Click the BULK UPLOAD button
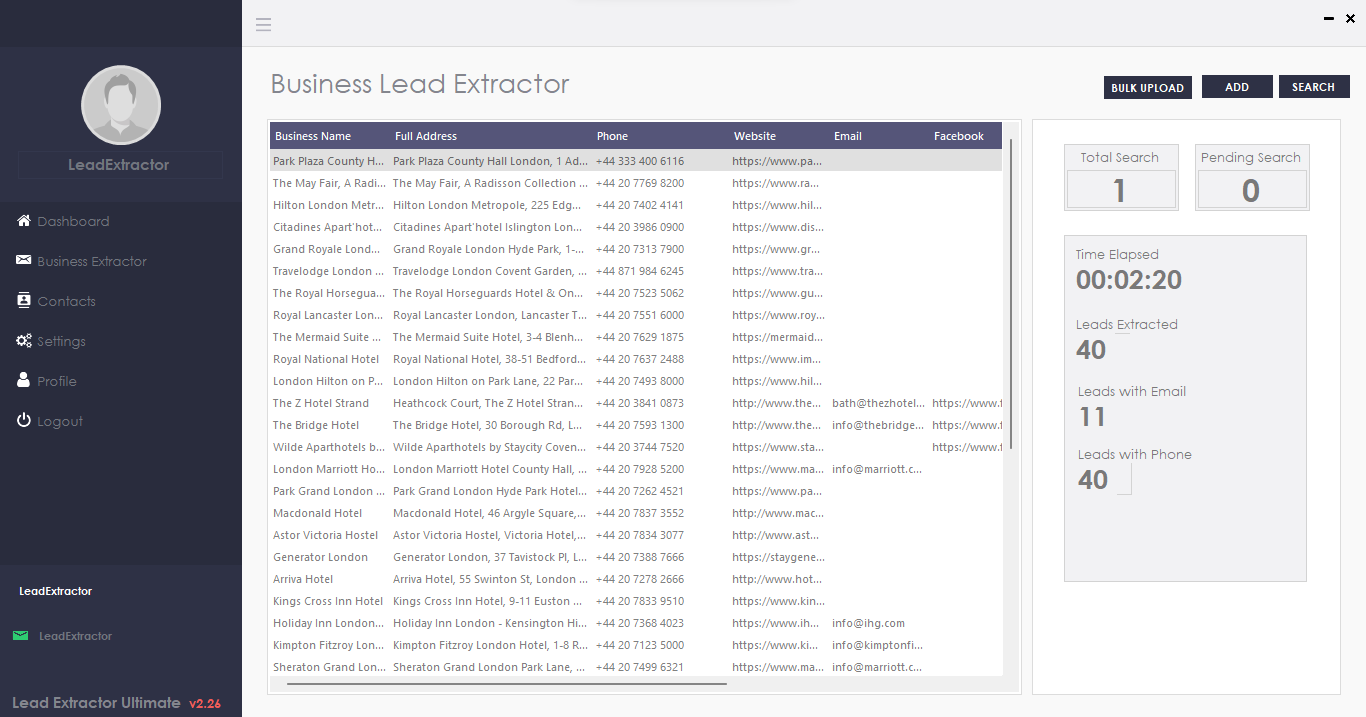Screen dimensions: 1366x717 coord(1147,87)
